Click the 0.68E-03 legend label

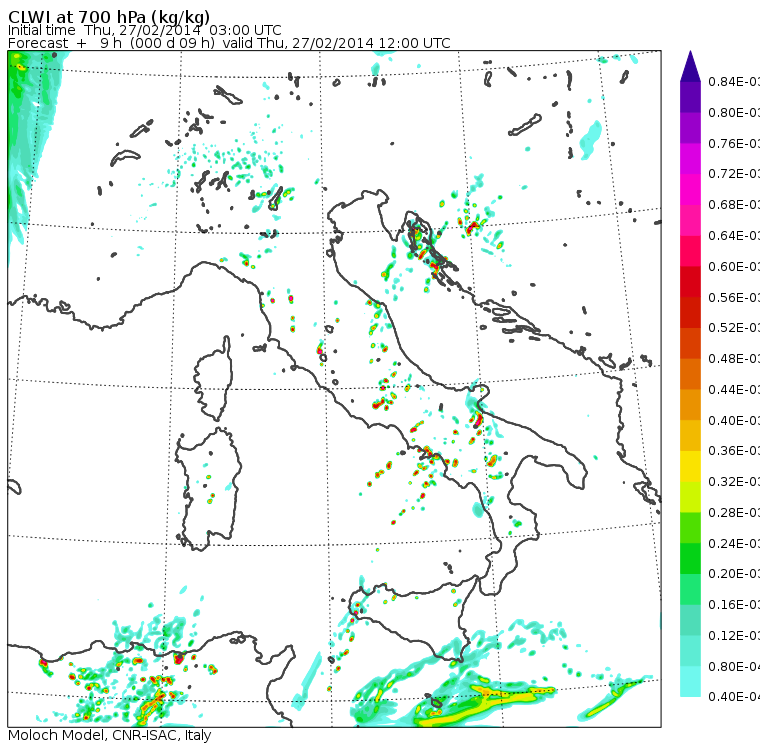734,205
